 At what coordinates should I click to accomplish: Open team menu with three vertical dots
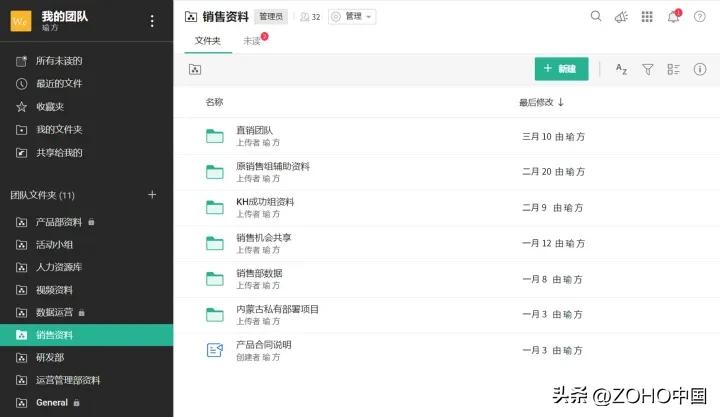[152, 21]
